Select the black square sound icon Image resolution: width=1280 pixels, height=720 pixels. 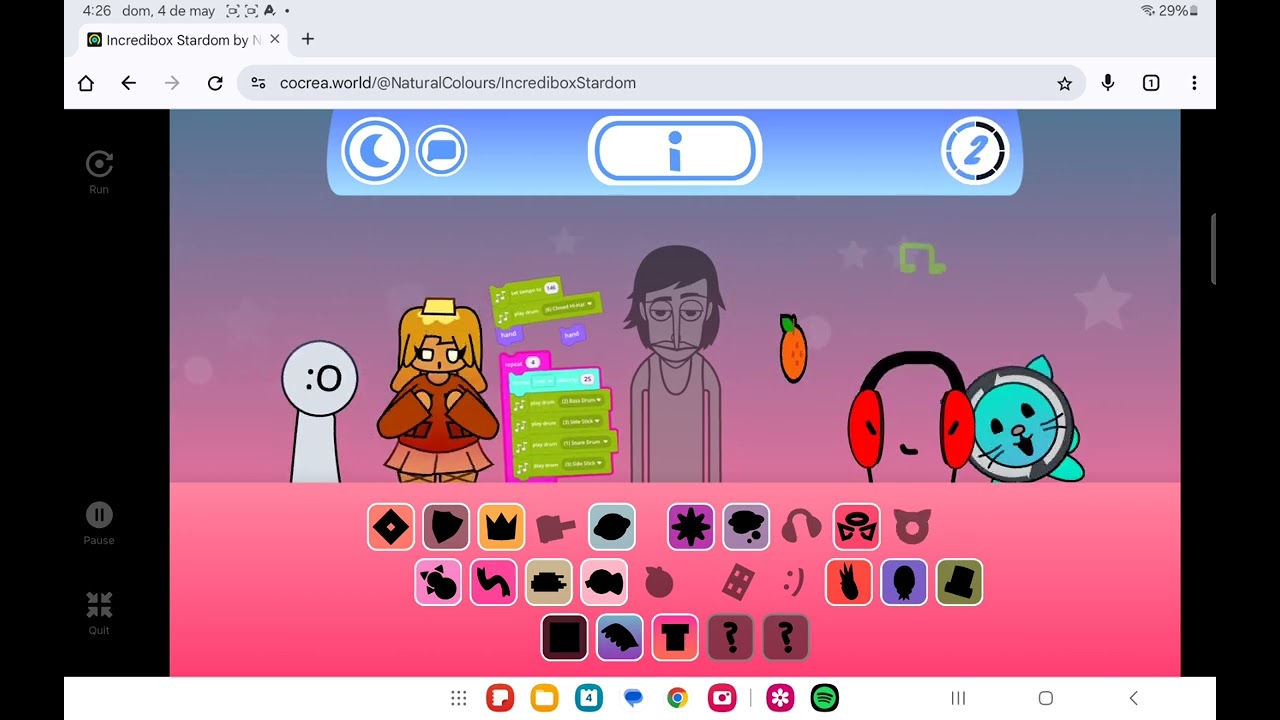pos(565,637)
